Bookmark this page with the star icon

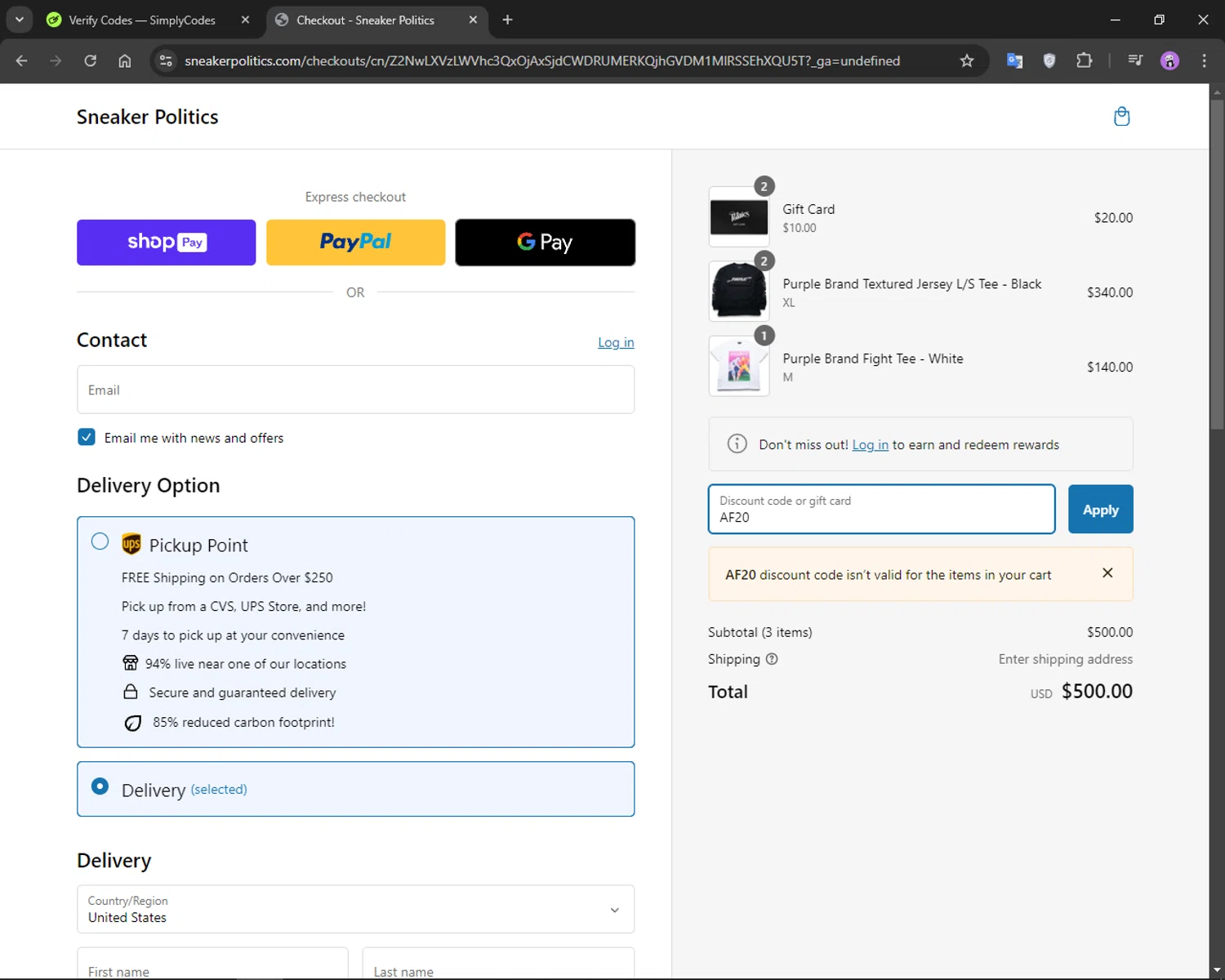[x=967, y=60]
